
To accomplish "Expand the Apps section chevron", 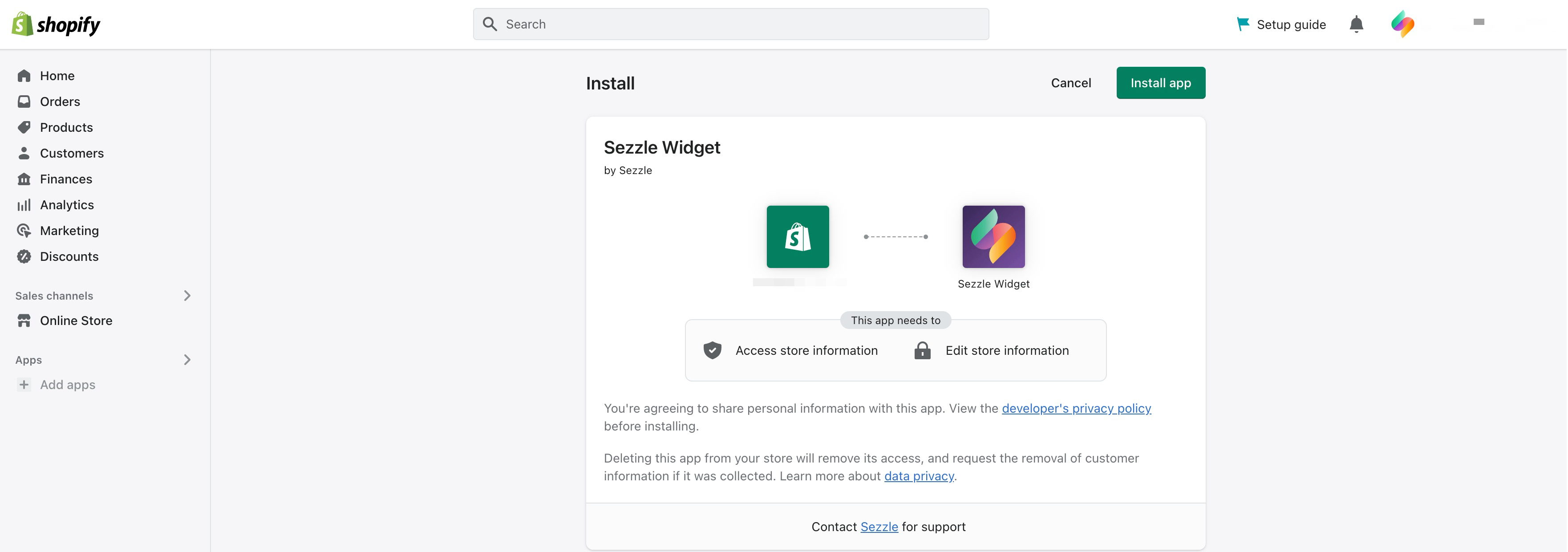I will coord(187,360).
